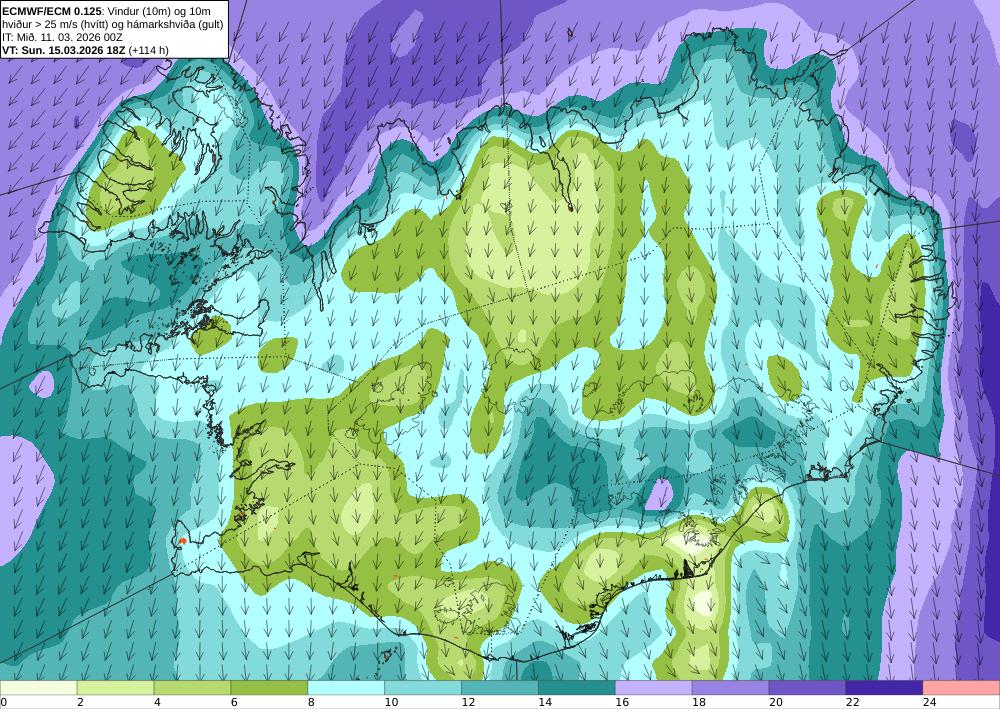Viewport: 1000px width, 709px height.
Task: Choose the dark indigo 22–24 m/s legend swatch
Action: coord(885,687)
